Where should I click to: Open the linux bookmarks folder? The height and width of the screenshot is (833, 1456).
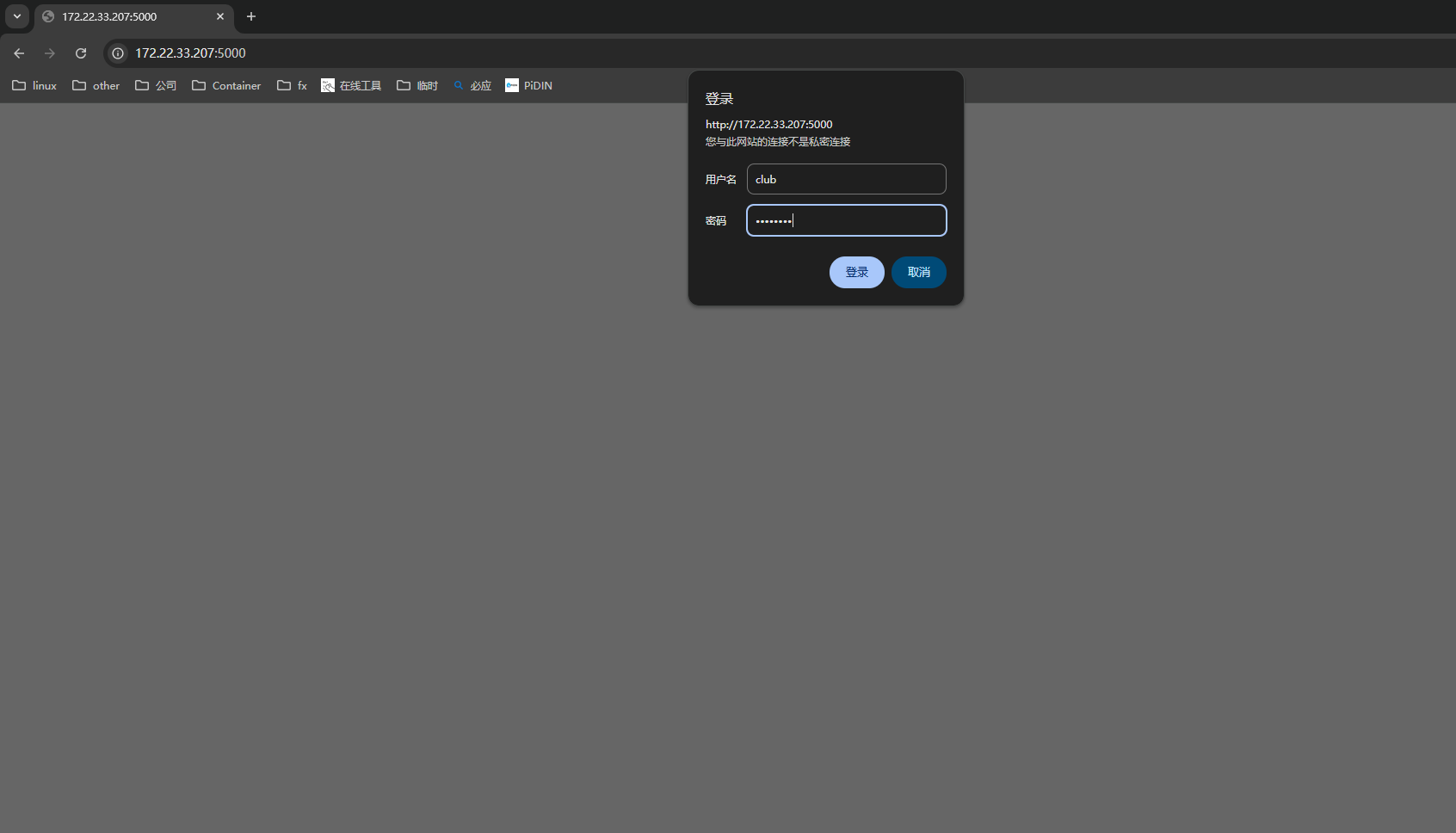(x=34, y=85)
